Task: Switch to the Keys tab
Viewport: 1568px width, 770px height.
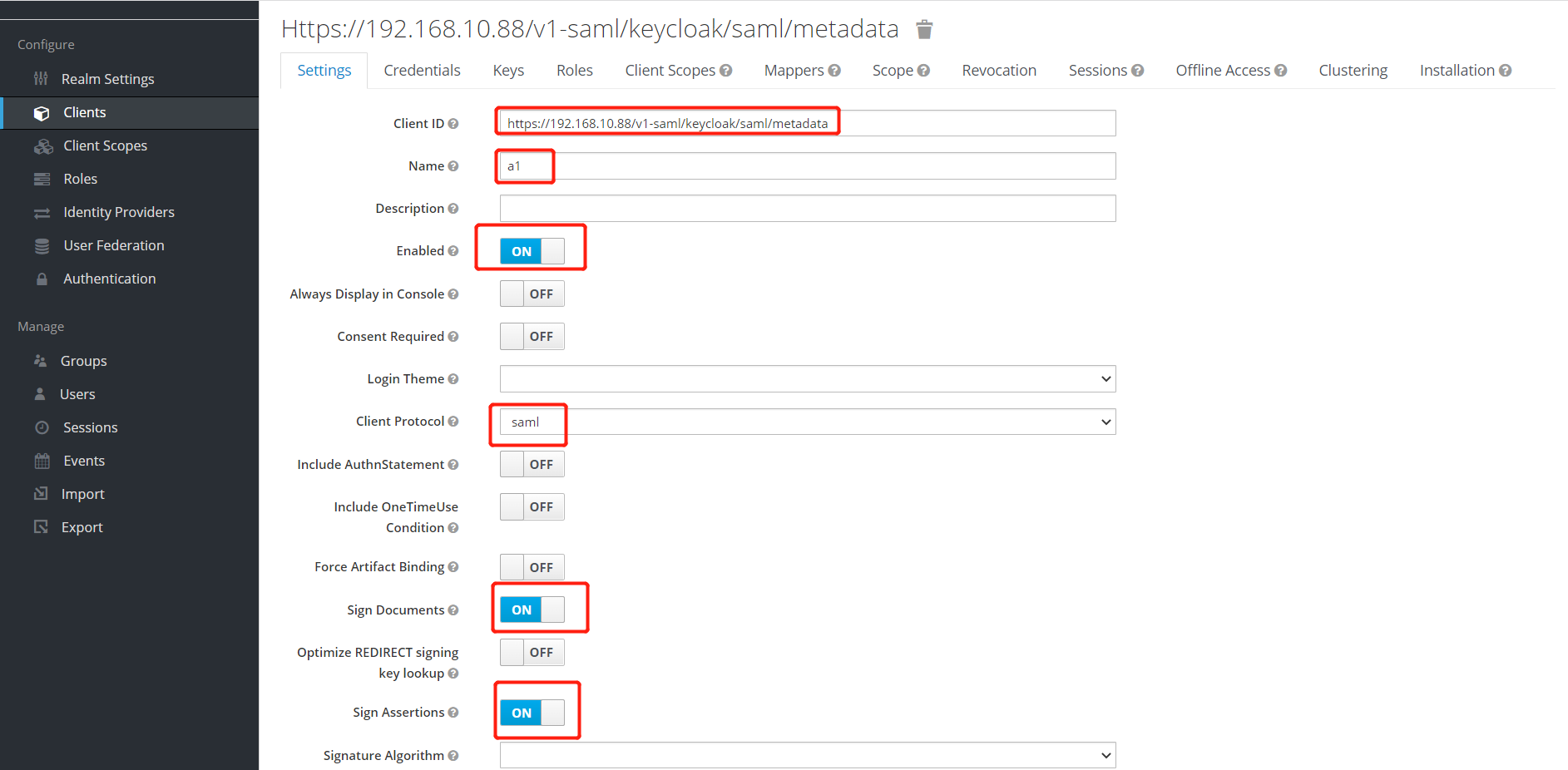Action: [x=508, y=71]
